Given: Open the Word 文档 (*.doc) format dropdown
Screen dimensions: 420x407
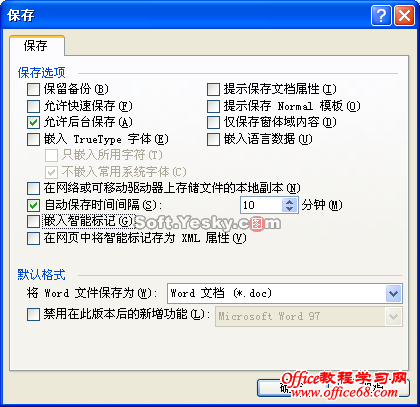Looking at the screenshot, I should [x=394, y=293].
